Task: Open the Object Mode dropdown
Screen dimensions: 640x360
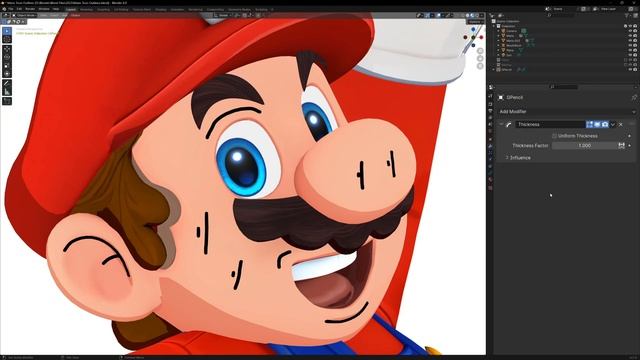Action: 24,16
